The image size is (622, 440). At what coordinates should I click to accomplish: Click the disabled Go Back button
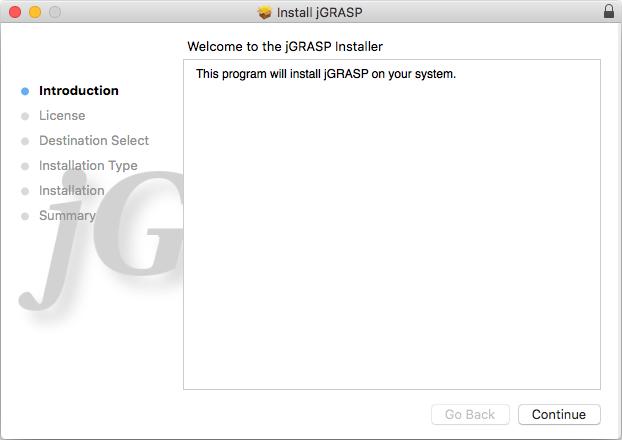point(470,414)
